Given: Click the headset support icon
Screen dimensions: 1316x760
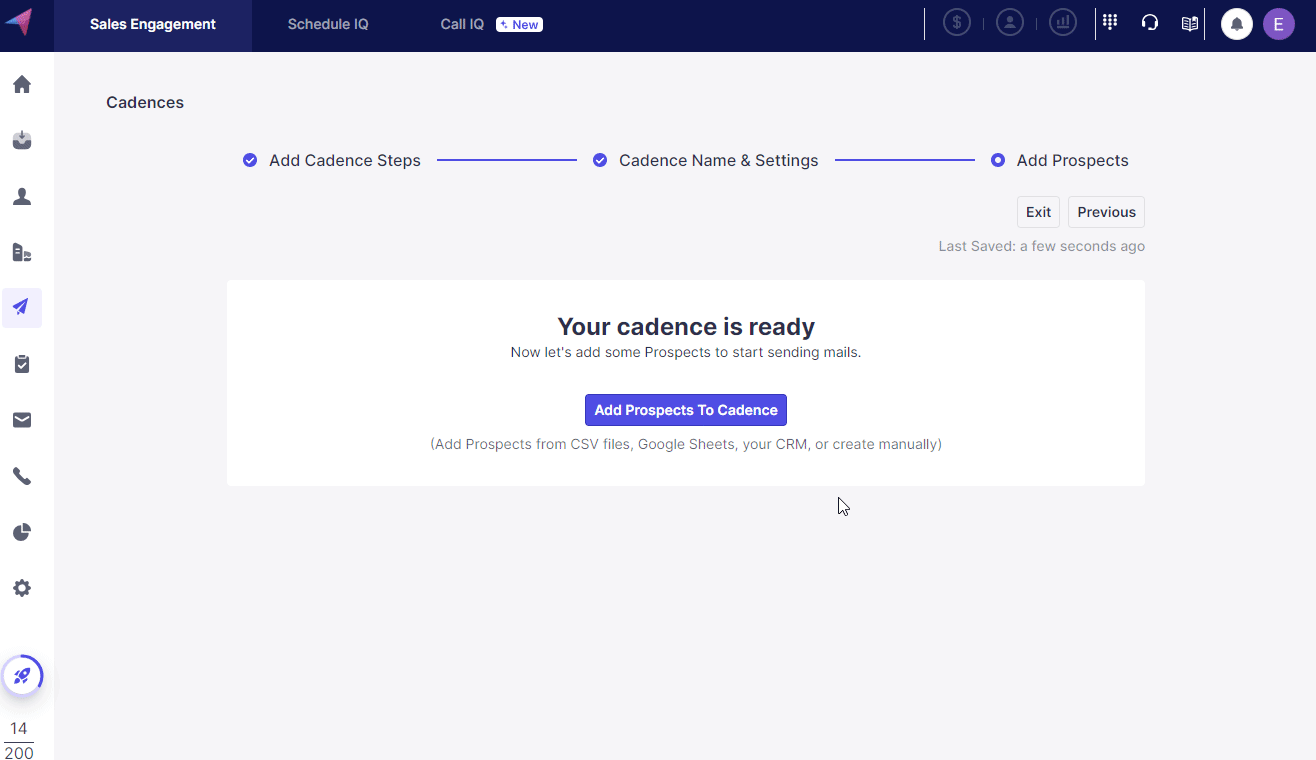Looking at the screenshot, I should [1149, 23].
